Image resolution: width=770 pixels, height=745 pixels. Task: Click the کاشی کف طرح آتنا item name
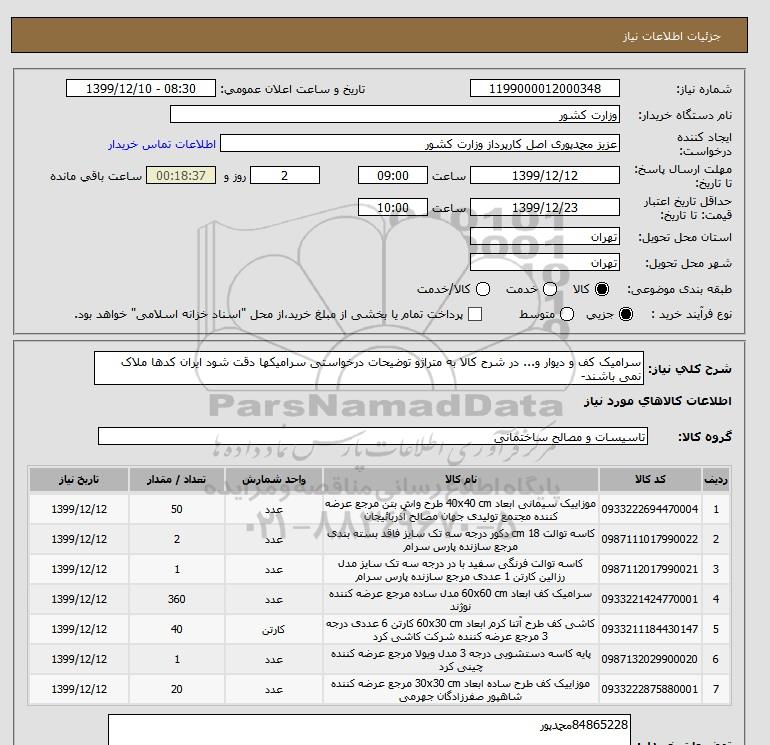461,630
